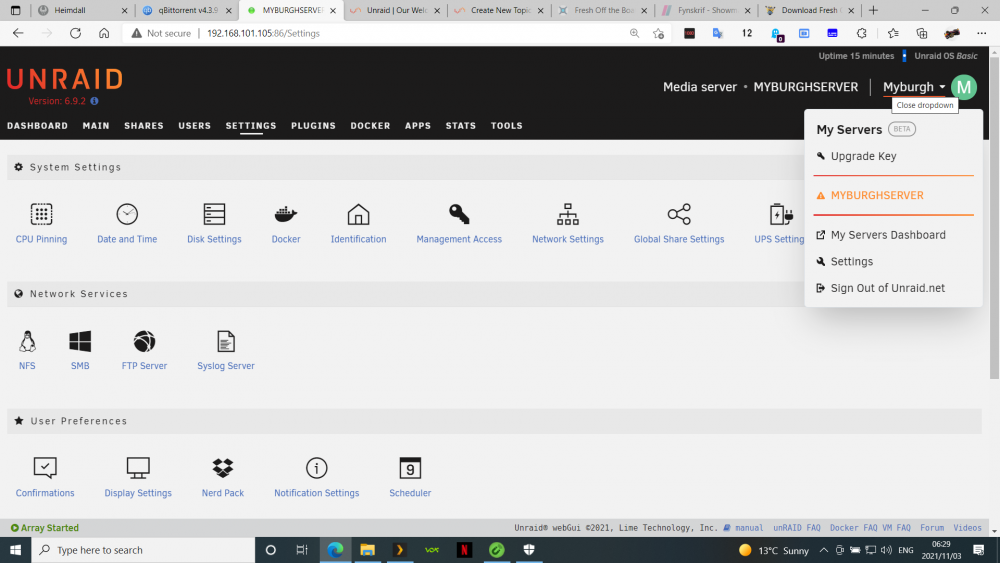Go to the Dashboard tab
The image size is (1000, 563).
click(38, 126)
